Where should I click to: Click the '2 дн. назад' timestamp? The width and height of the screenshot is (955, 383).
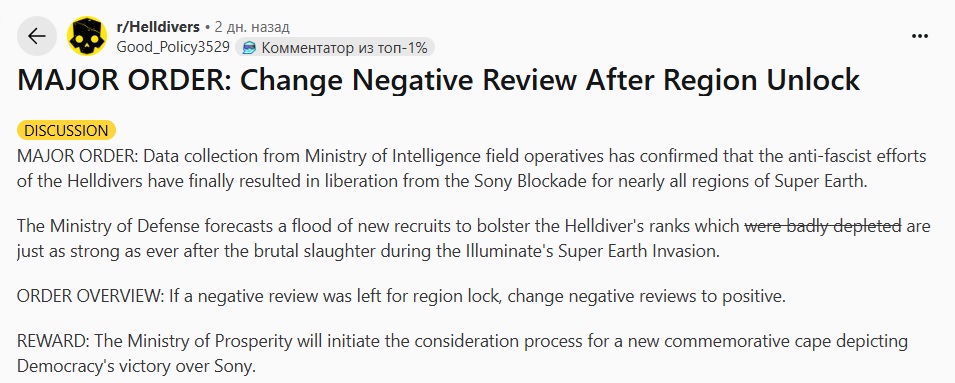(252, 27)
